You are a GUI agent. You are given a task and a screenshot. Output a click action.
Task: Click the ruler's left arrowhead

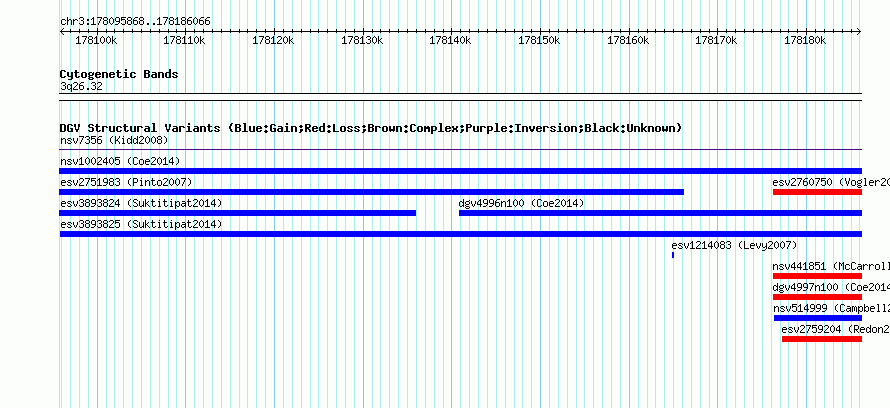[x=62, y=32]
